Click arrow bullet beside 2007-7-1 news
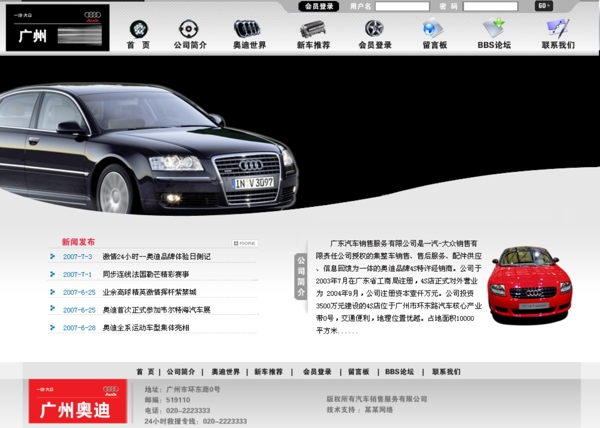The image size is (600, 428). pos(52,274)
